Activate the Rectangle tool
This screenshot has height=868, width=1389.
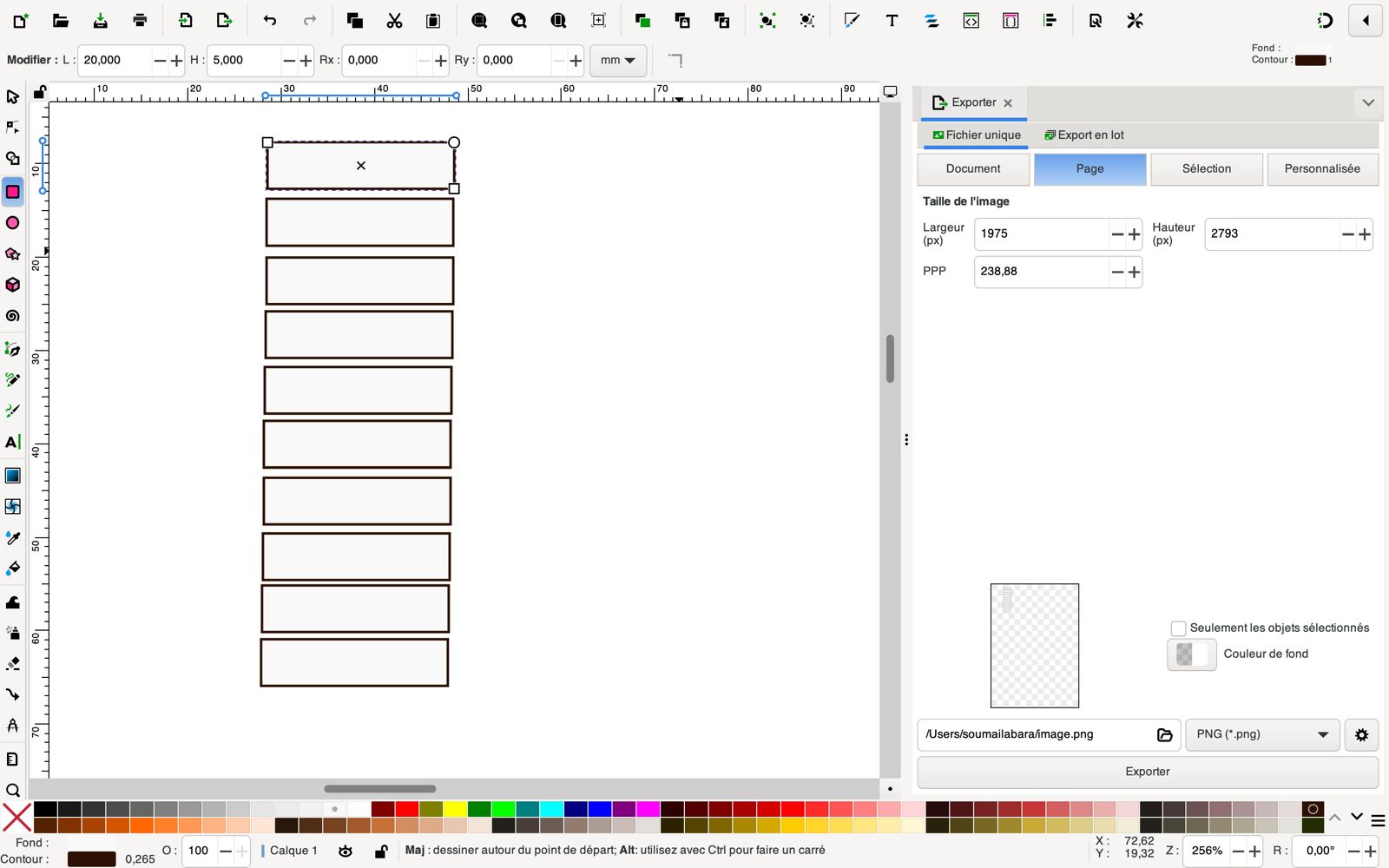coord(12,192)
